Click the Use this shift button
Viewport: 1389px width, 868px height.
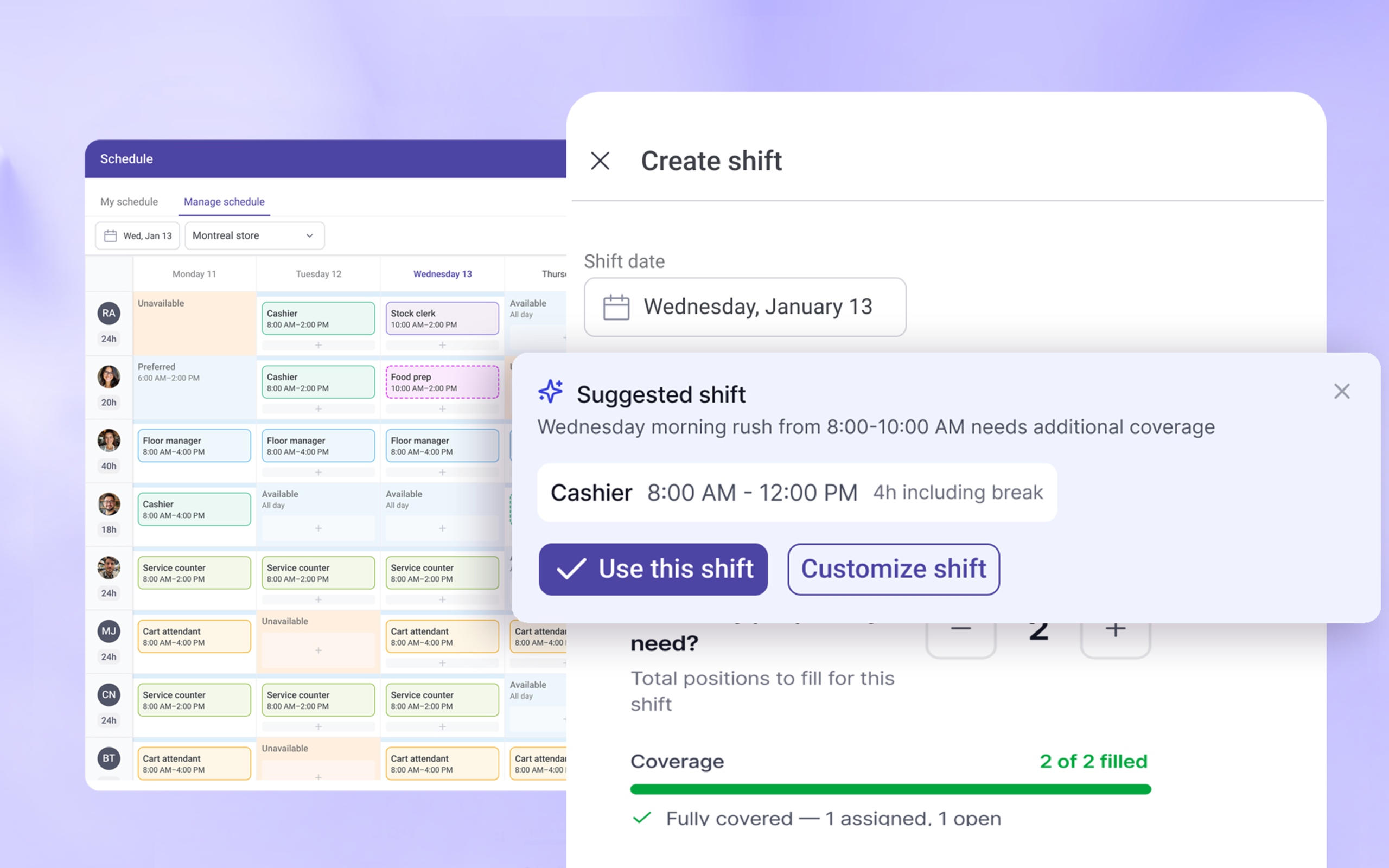click(653, 569)
